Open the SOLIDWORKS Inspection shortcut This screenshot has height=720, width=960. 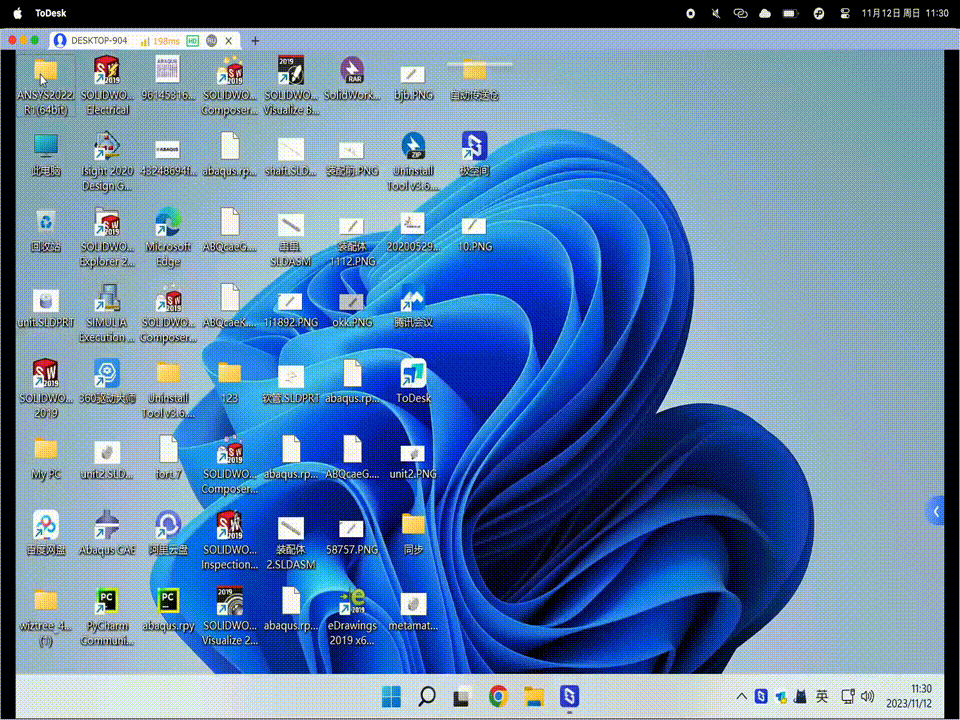[230, 541]
